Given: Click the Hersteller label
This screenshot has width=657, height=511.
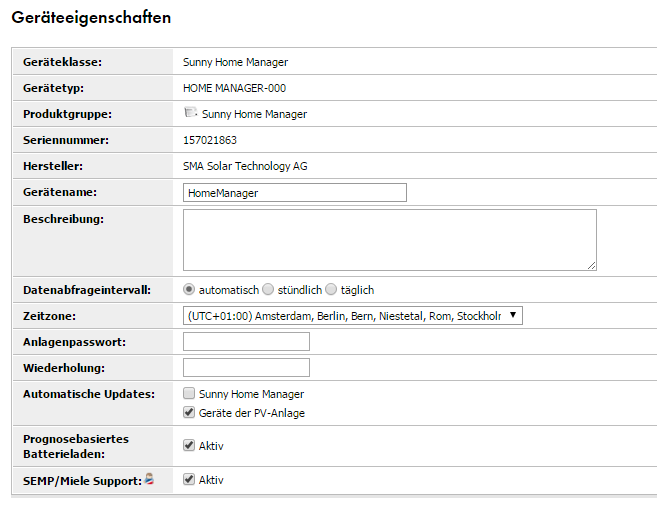Looking at the screenshot, I should tap(53, 166).
